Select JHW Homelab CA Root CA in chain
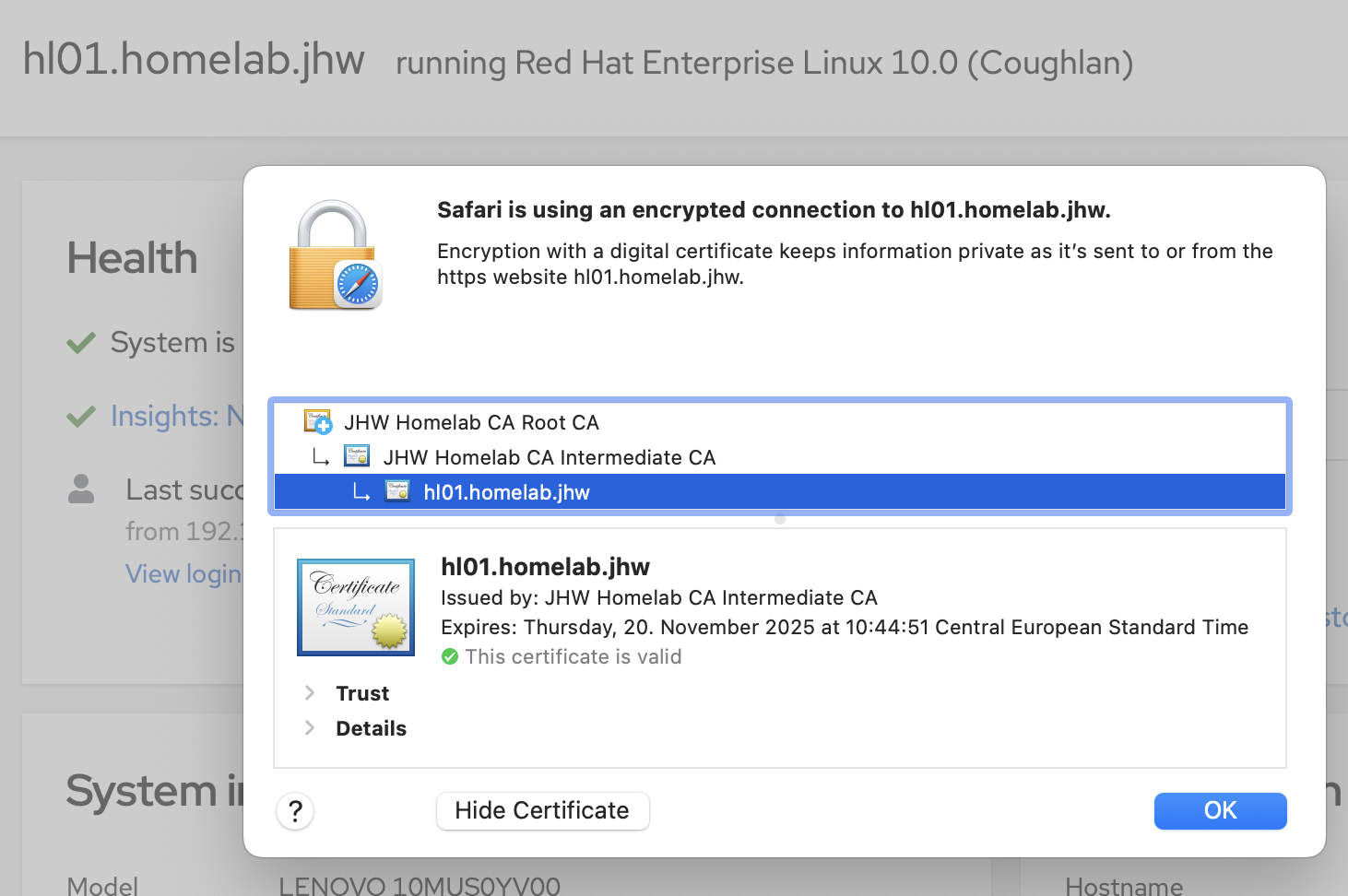Image resolution: width=1348 pixels, height=896 pixels. 471,422
